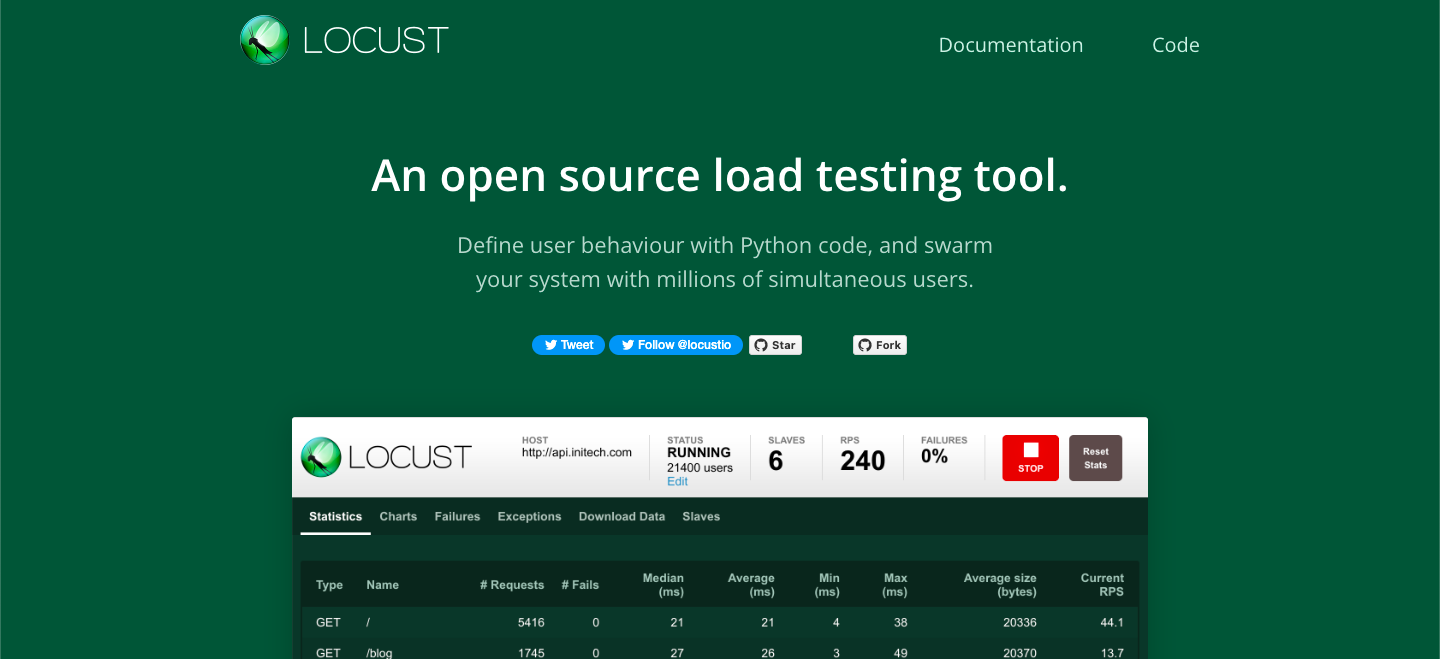The height and width of the screenshot is (659, 1440).
Task: Click the Tweet button
Action: click(568, 345)
